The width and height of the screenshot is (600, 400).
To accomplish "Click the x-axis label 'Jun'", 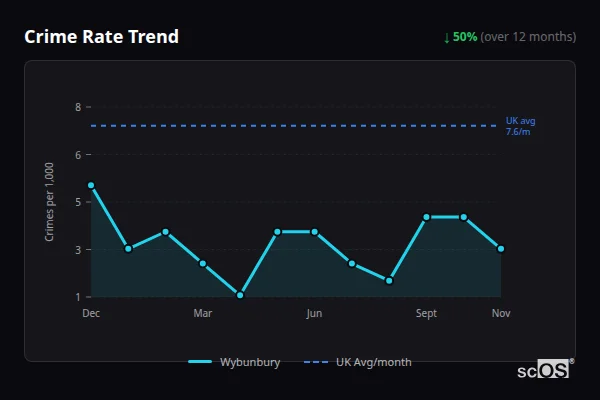I will 315,313.
